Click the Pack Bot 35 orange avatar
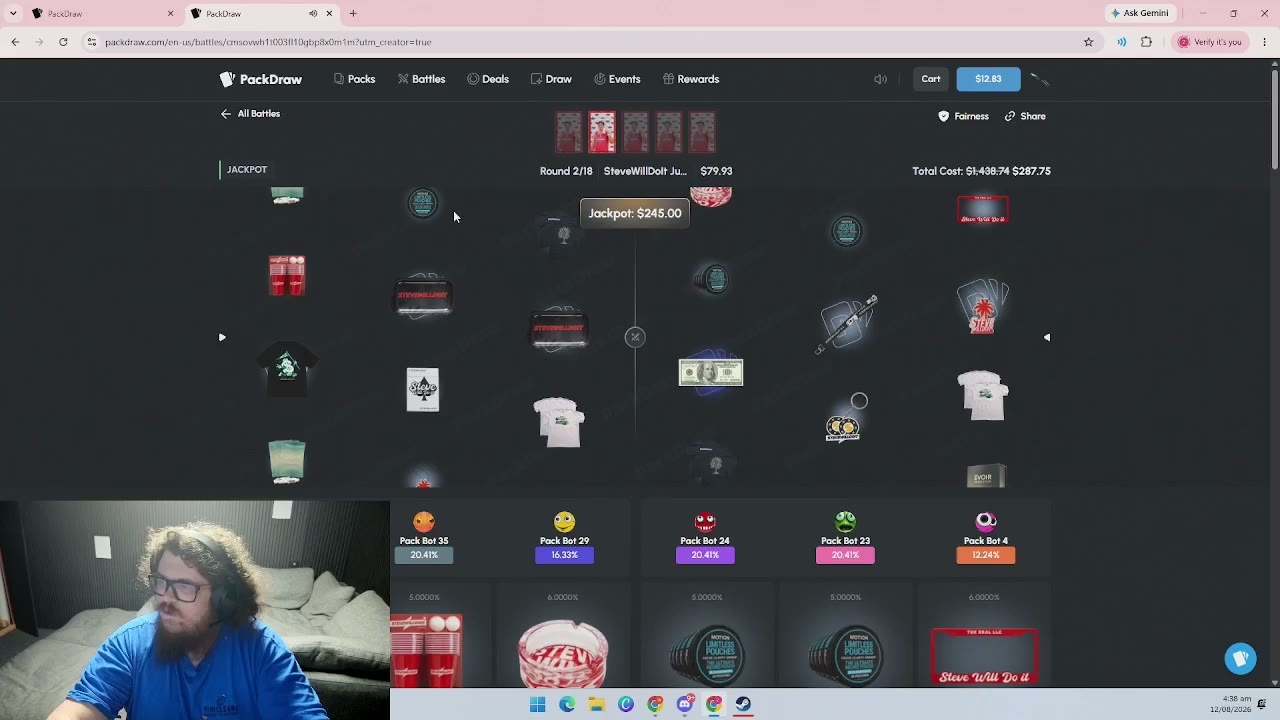The image size is (1280, 720). coord(424,521)
